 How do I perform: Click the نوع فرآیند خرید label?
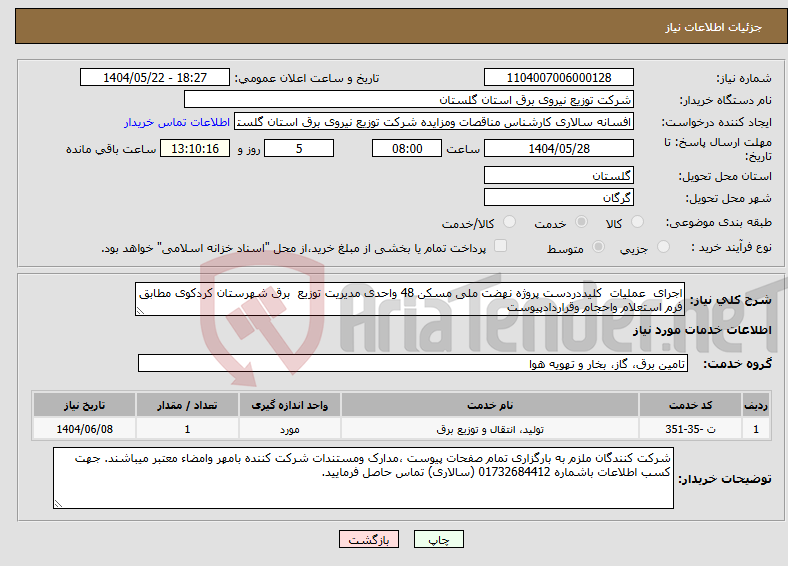click(x=732, y=247)
